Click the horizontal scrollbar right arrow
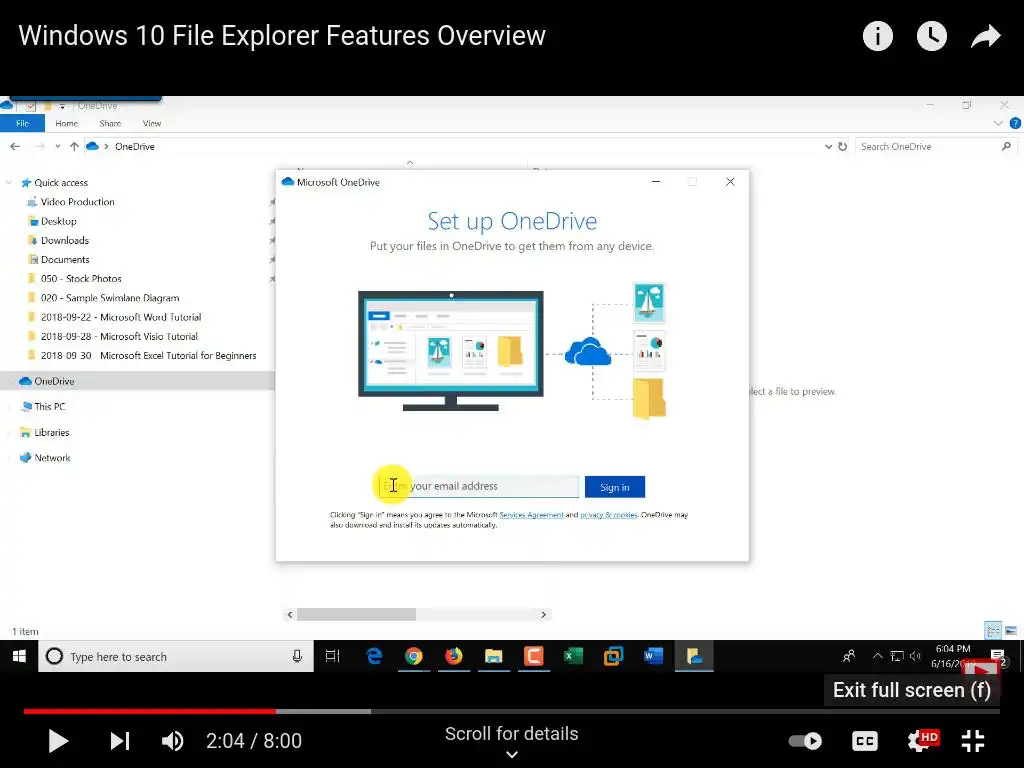Screen dimensions: 1024x768 point(543,615)
